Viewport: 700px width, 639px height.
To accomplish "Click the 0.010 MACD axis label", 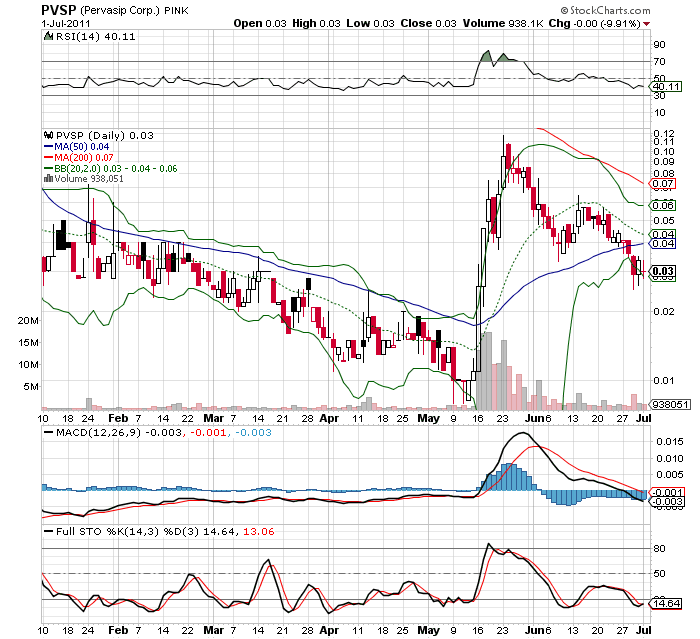I will (x=670, y=459).
